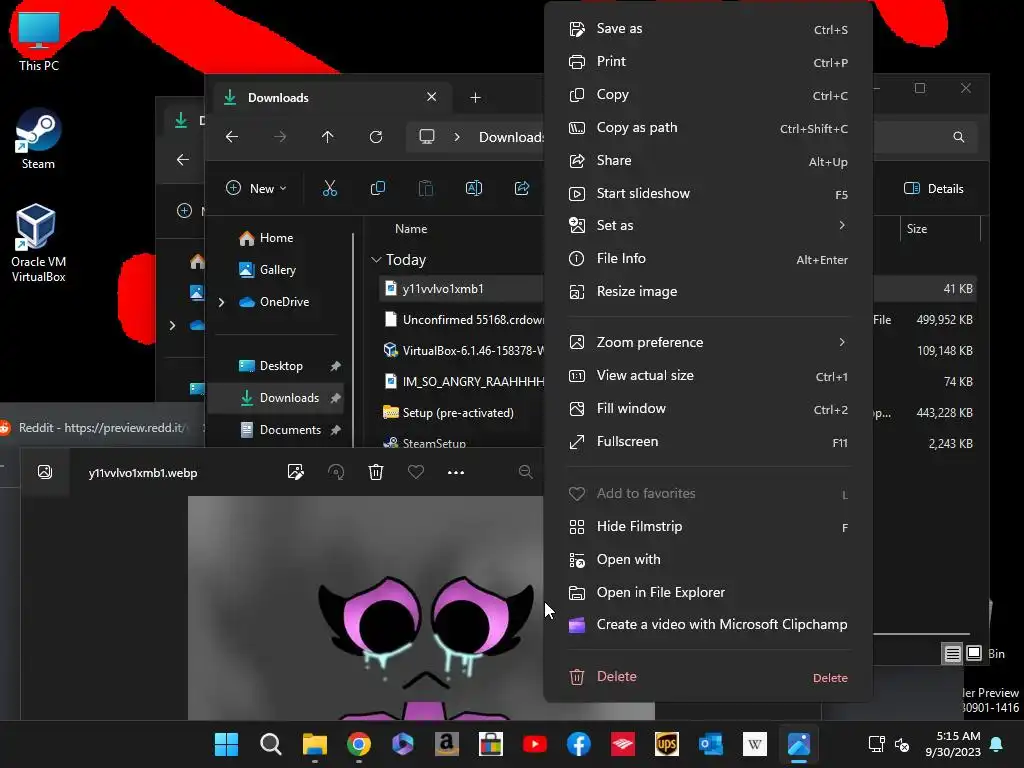The image size is (1024, 768).
Task: Refresh the Downloads folder view
Action: click(376, 136)
